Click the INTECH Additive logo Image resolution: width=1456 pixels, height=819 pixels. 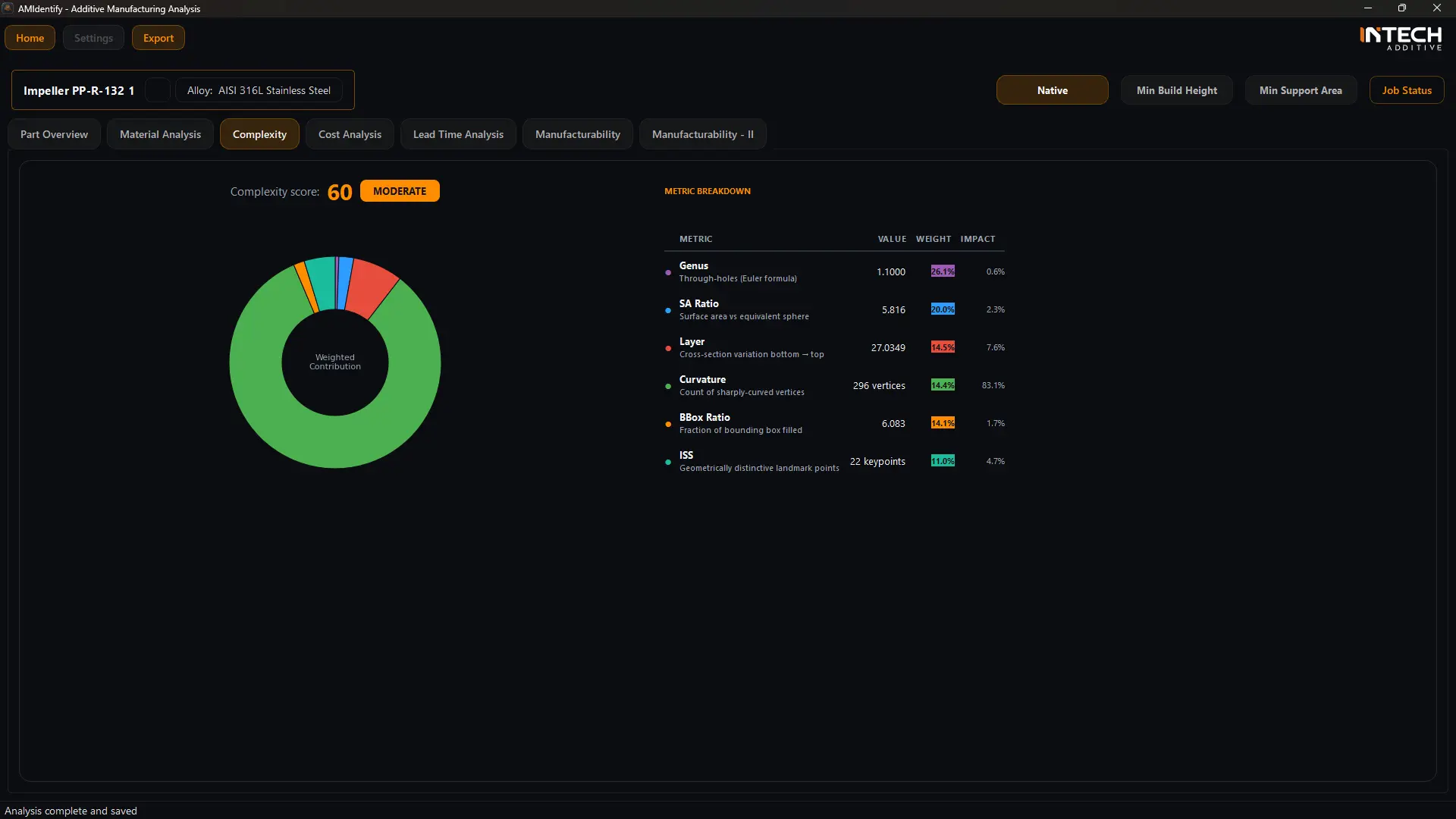pyautogui.click(x=1401, y=39)
